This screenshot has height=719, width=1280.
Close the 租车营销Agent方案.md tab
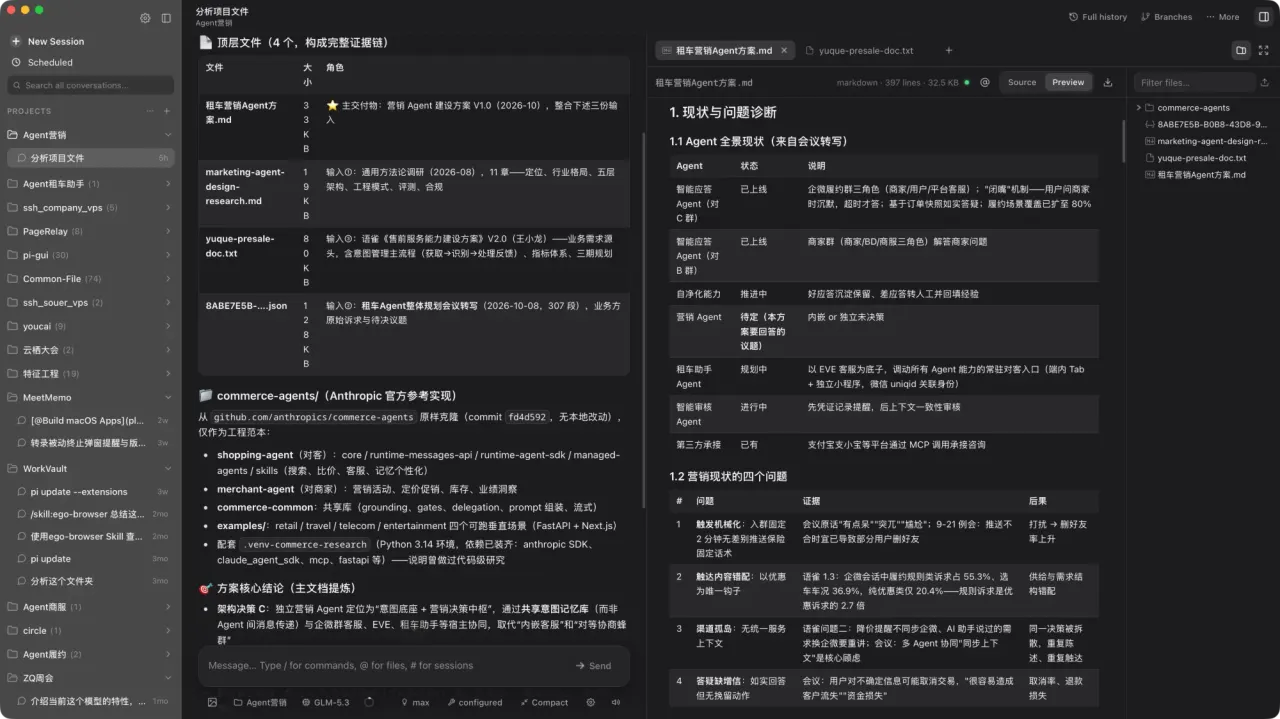(784, 50)
